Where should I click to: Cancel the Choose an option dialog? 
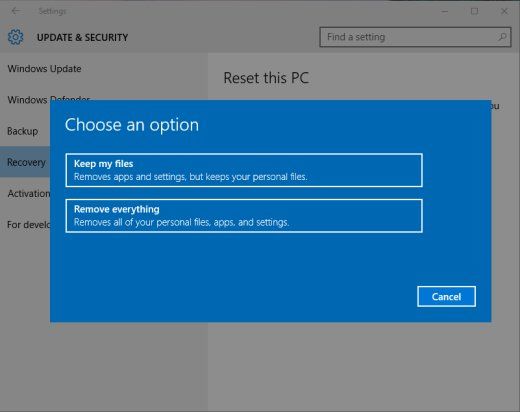[446, 296]
